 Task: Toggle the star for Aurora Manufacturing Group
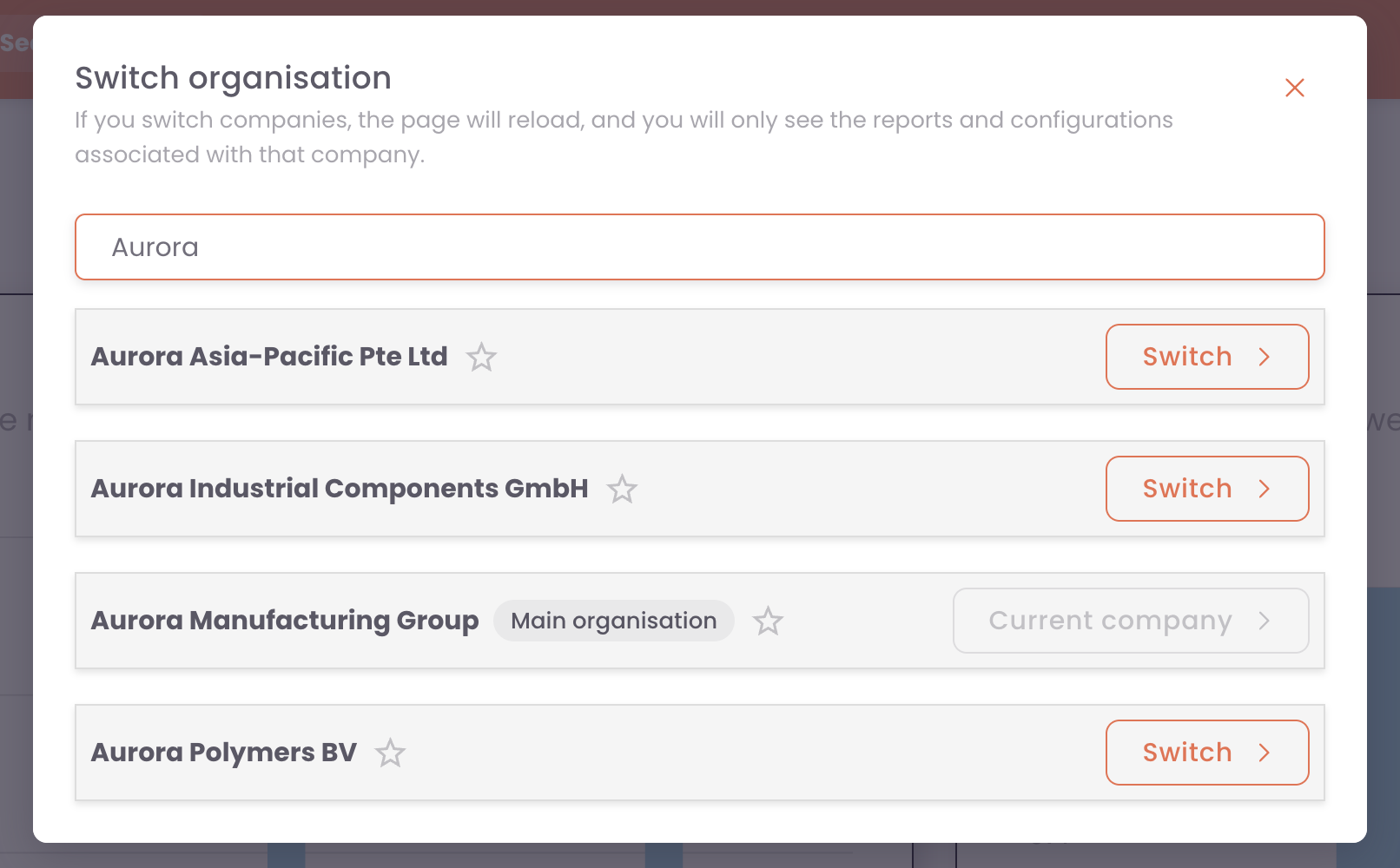768,621
